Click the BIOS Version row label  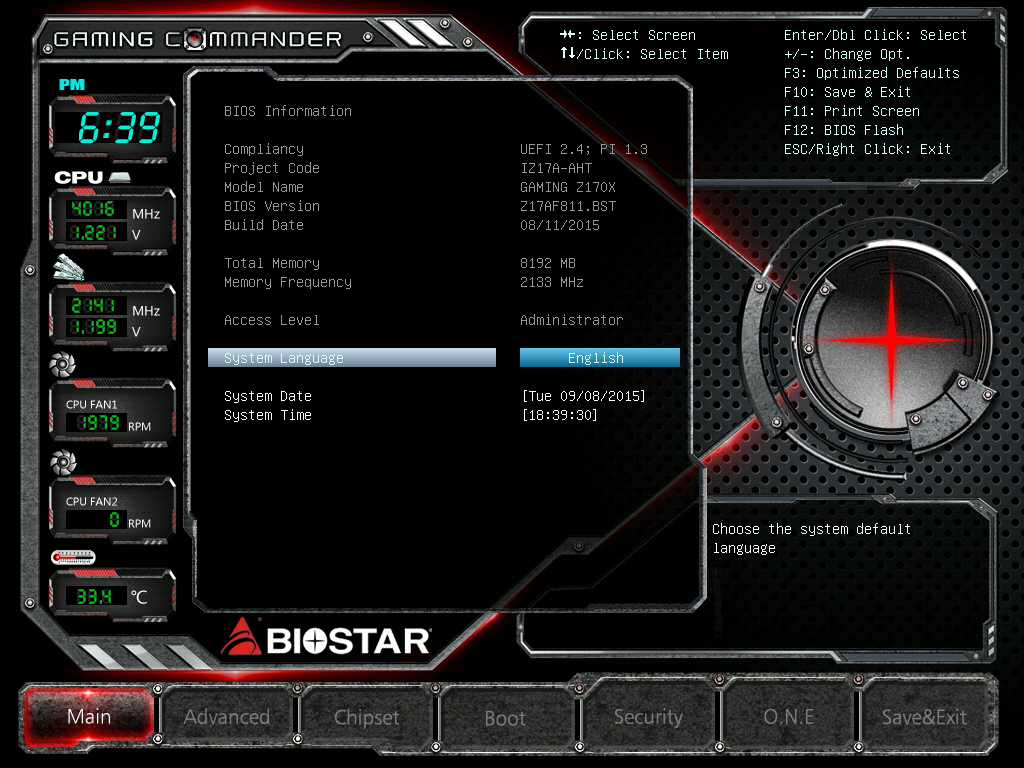[272, 206]
